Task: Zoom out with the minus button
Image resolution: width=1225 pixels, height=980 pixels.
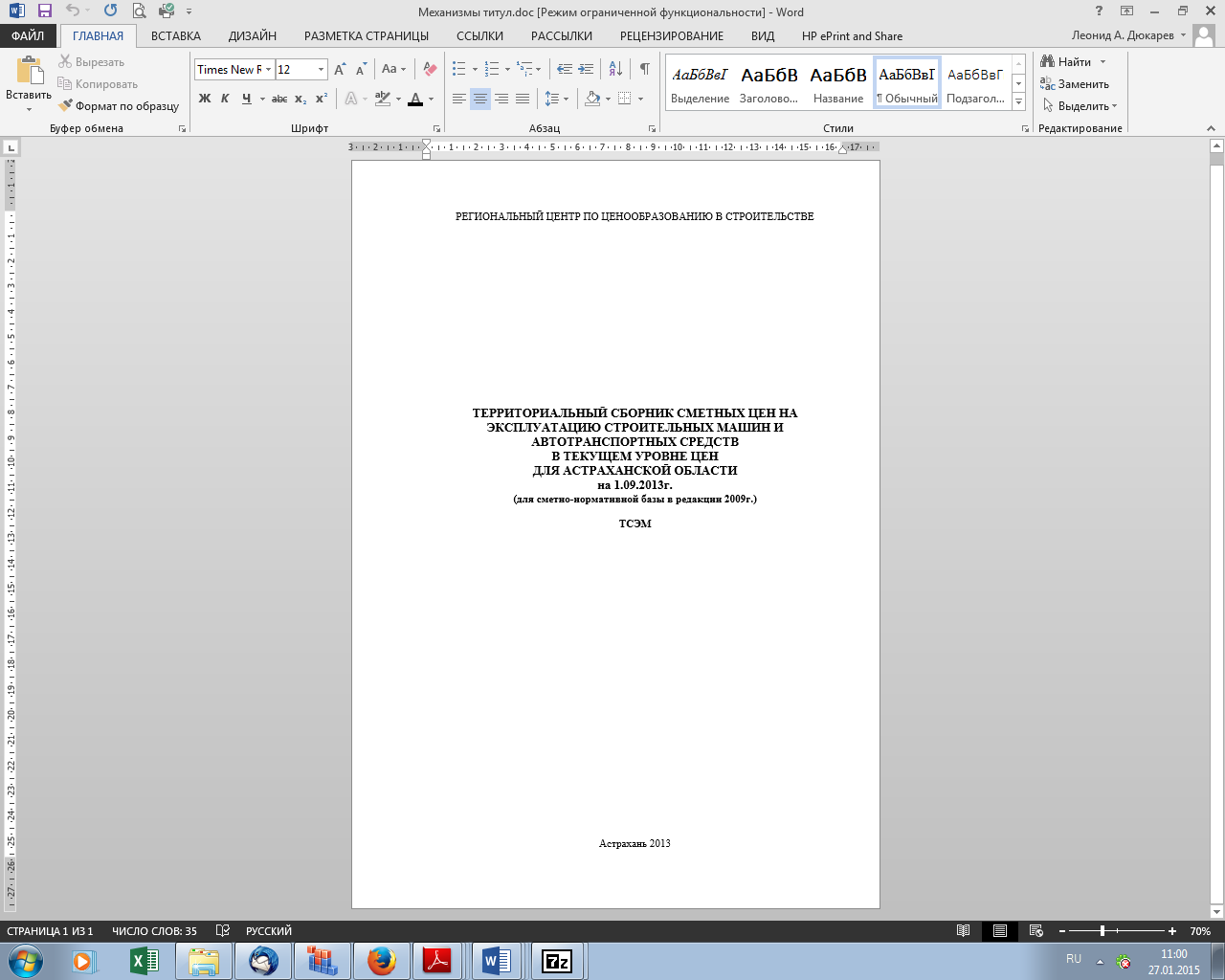Action: pos(1062,931)
